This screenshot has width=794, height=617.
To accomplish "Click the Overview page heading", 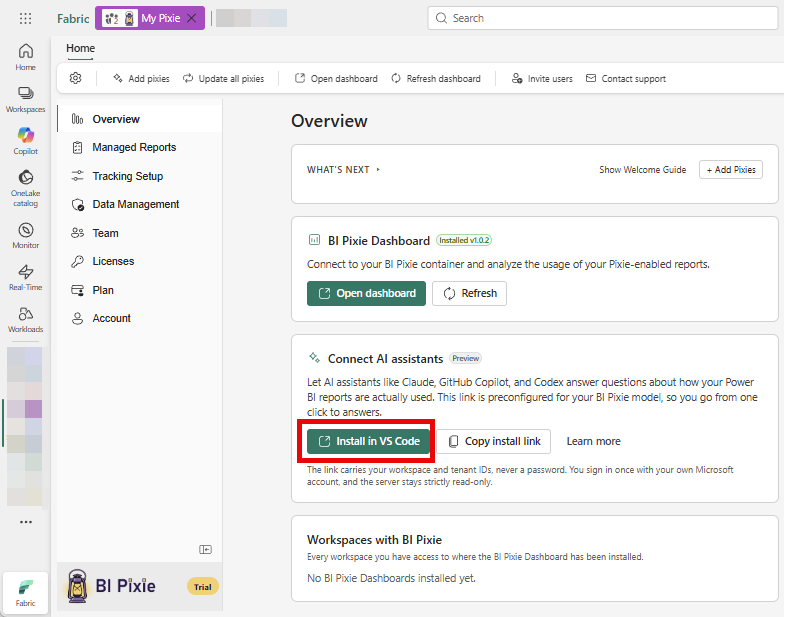I will click(329, 121).
